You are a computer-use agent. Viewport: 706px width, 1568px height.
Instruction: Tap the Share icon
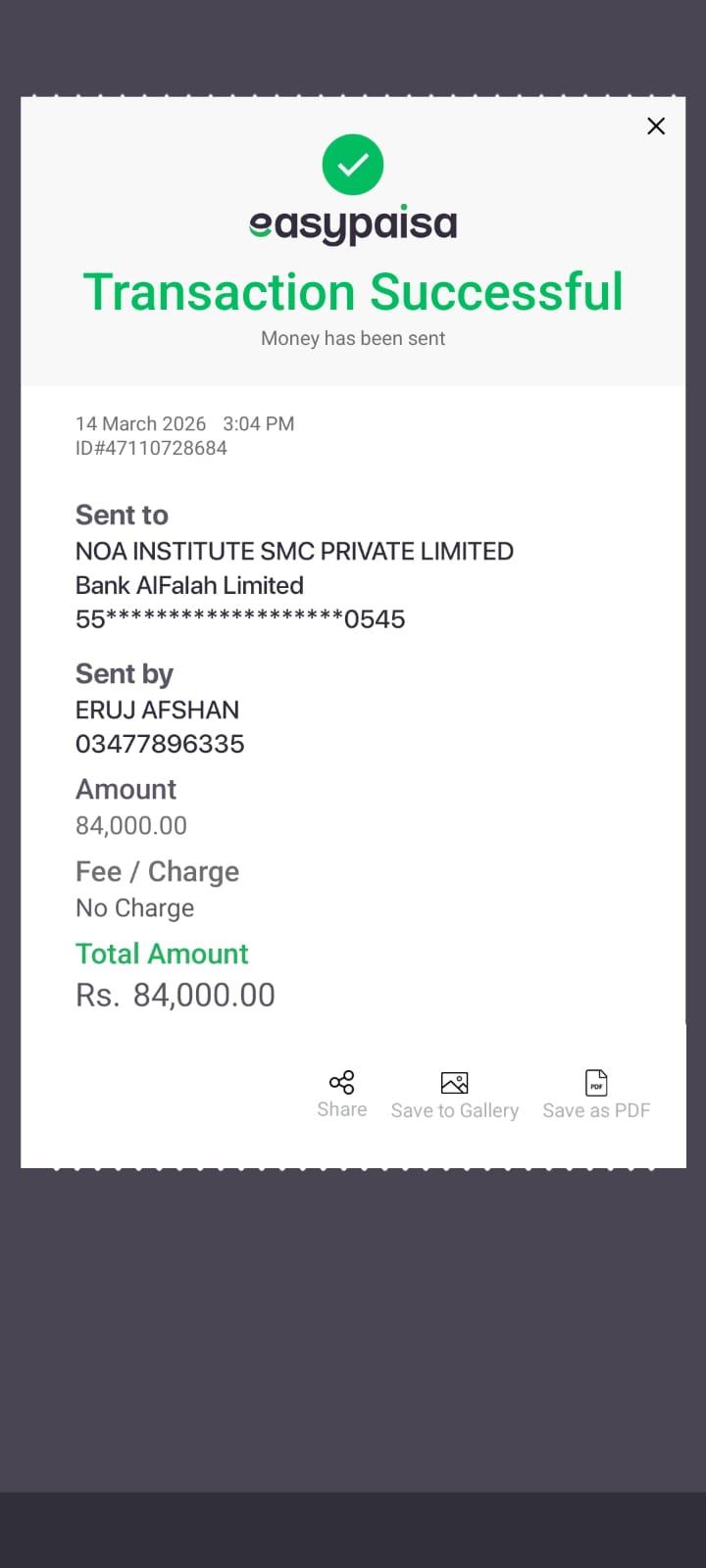point(341,1082)
